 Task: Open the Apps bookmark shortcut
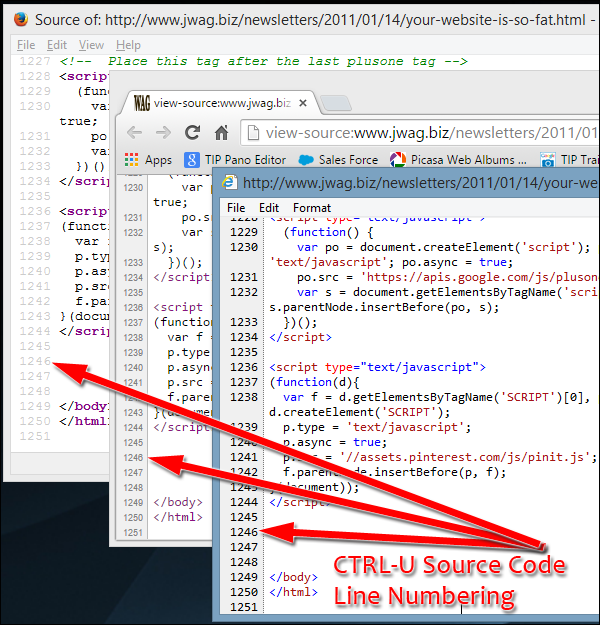coord(148,160)
